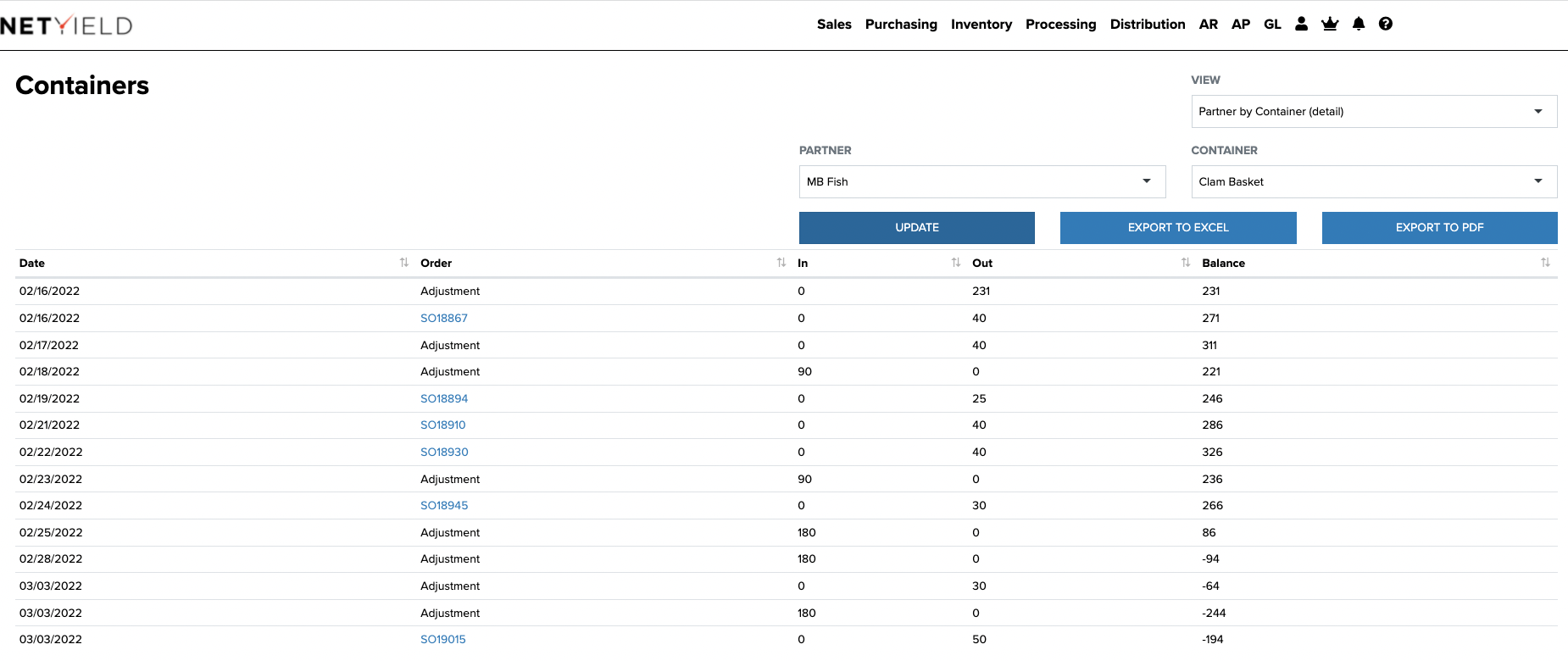Open the GL menu
Screen dimensions: 1568x661
pyautogui.click(x=1272, y=24)
